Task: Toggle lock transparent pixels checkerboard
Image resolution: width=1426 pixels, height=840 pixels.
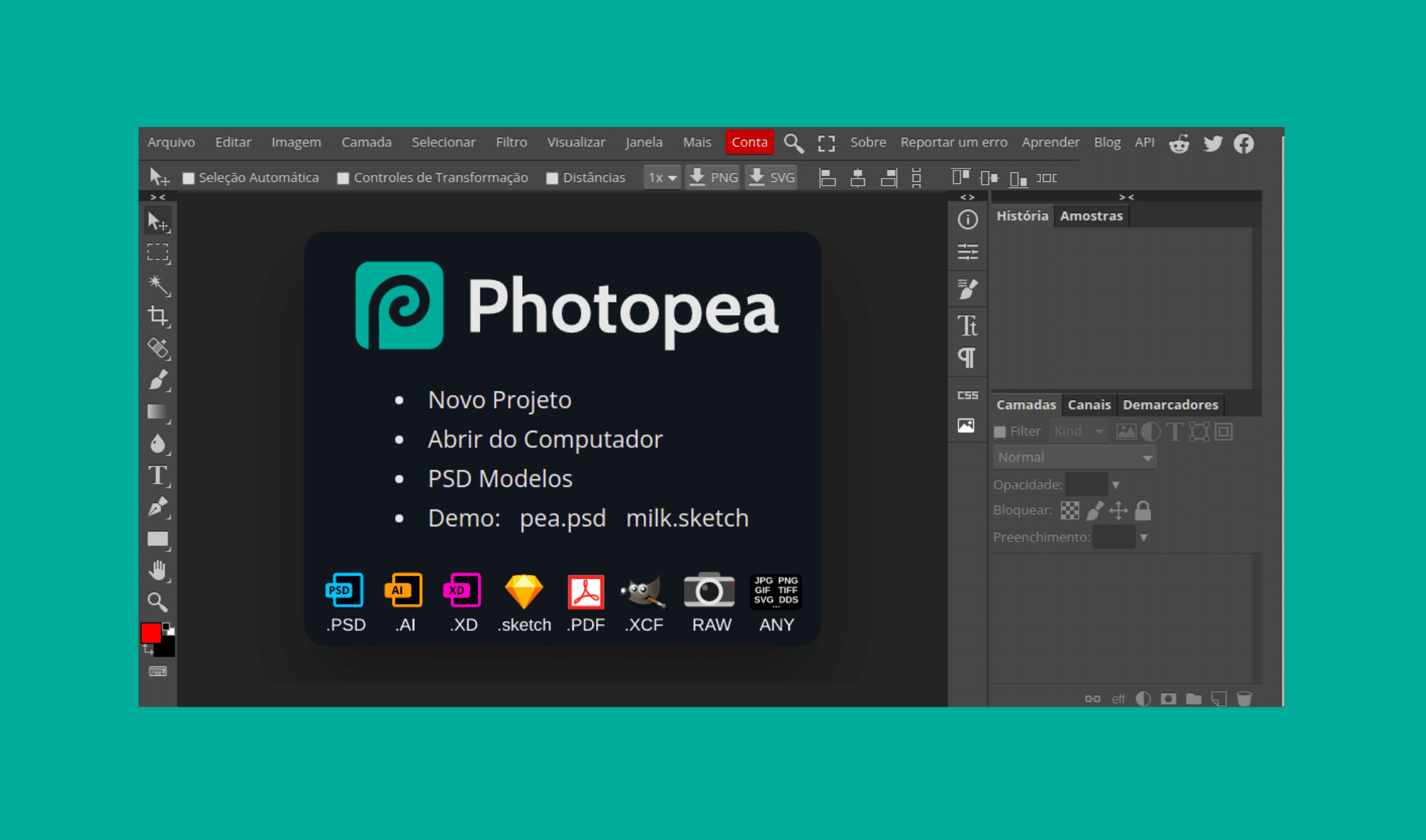Action: point(1070,511)
